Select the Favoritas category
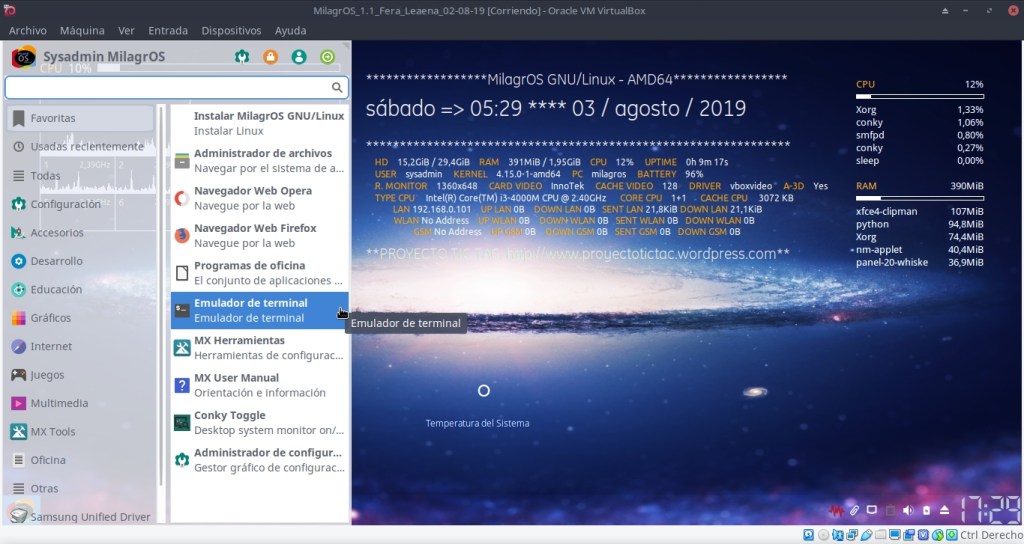Image resolution: width=1024 pixels, height=544 pixels. (81, 118)
